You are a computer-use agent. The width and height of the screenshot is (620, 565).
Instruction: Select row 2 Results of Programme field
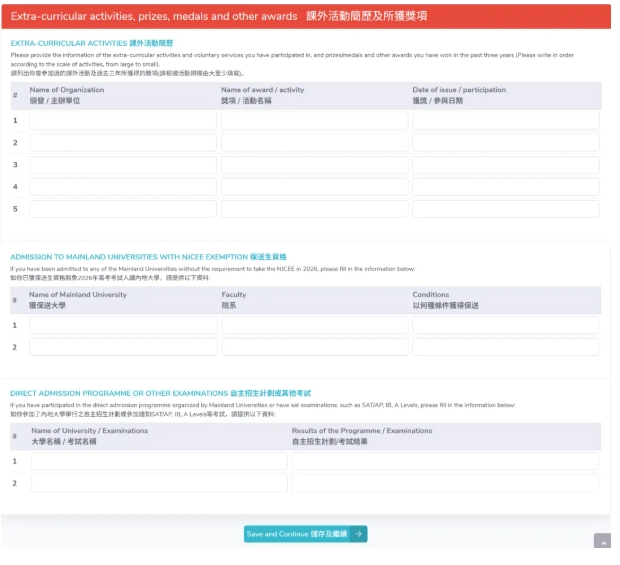(x=445, y=483)
